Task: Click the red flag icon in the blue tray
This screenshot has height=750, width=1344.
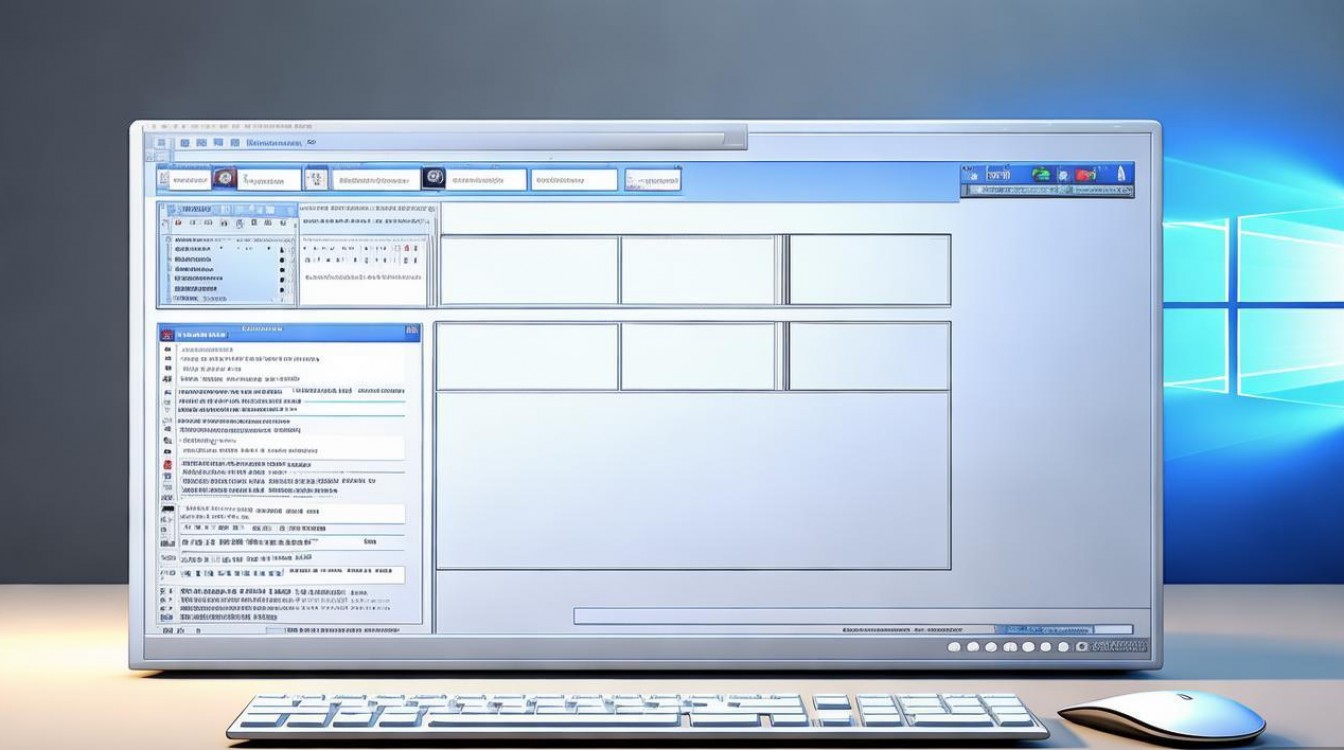Action: (1085, 174)
